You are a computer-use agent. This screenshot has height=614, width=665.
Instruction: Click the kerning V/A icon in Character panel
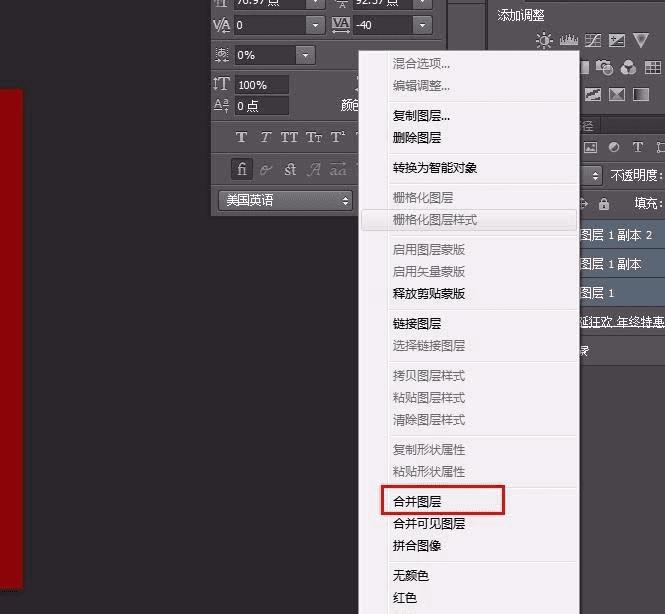(221, 25)
